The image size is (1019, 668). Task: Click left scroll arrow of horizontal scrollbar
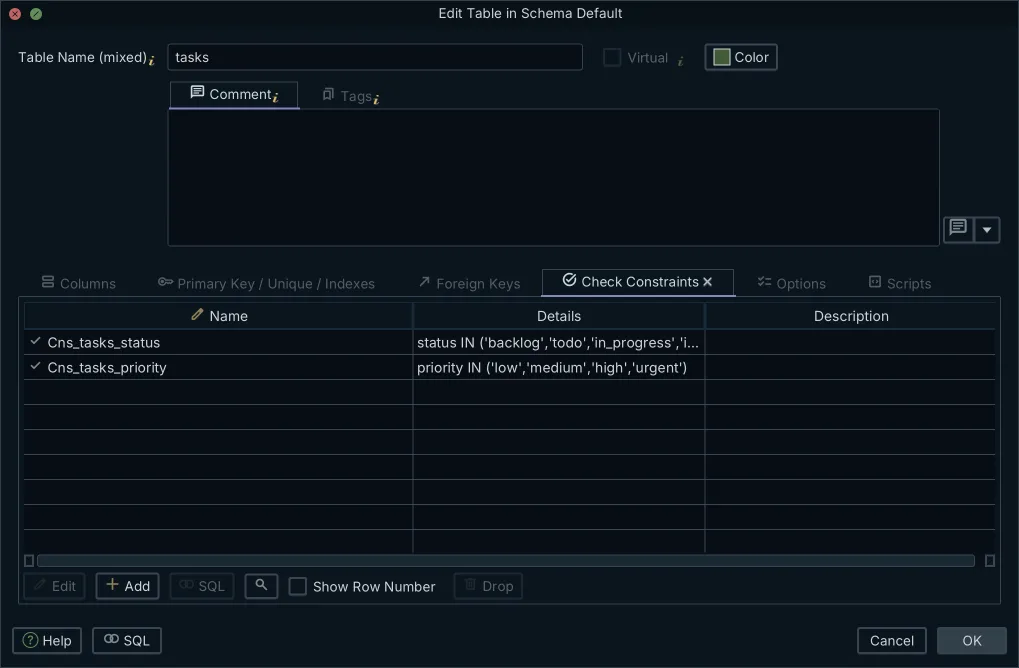(x=29, y=560)
